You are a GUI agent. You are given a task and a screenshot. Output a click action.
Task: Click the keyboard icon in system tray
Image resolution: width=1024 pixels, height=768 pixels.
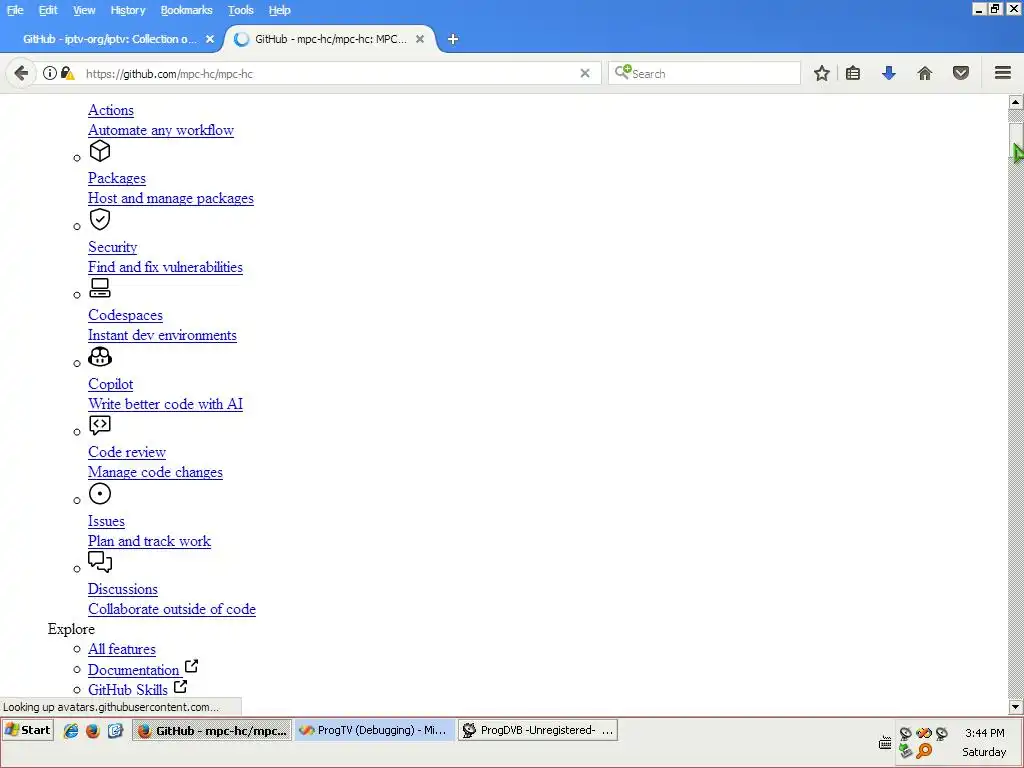(886, 743)
